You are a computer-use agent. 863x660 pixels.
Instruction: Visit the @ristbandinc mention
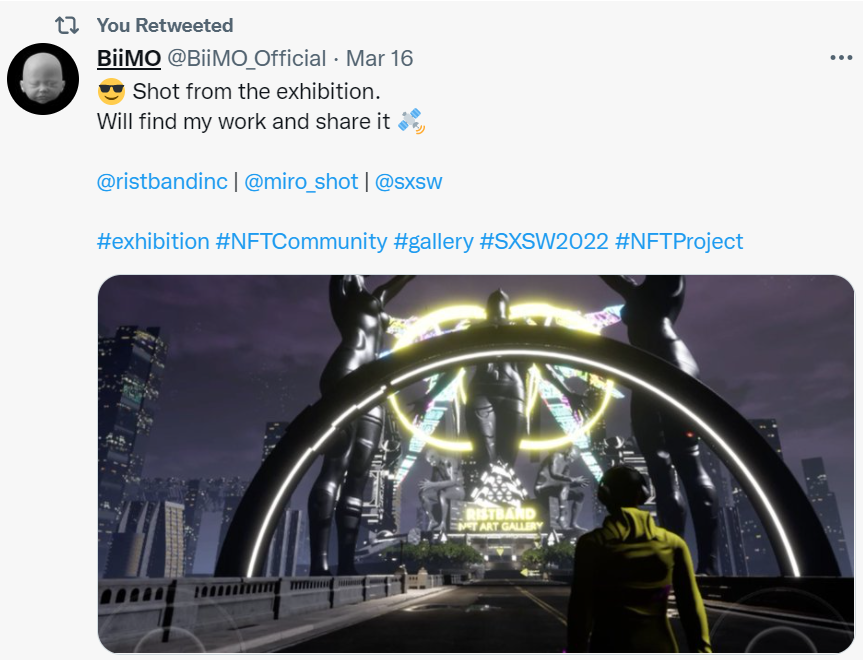(162, 182)
